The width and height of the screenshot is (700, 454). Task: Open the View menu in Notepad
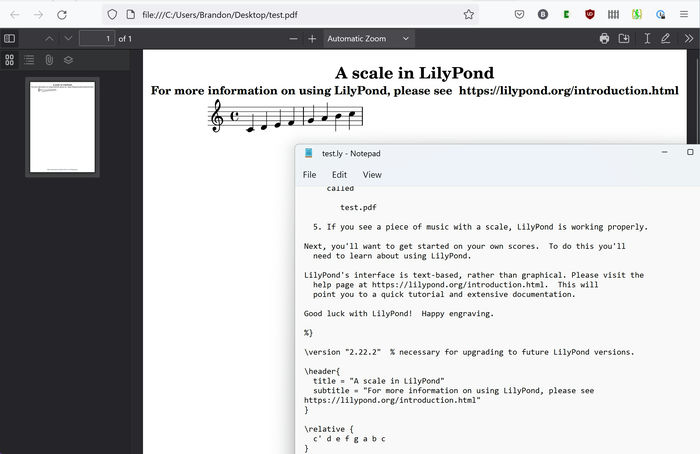(x=372, y=174)
